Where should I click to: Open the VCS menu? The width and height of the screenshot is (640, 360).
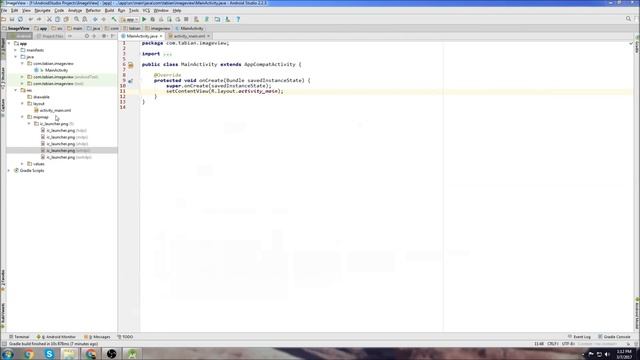pos(146,10)
